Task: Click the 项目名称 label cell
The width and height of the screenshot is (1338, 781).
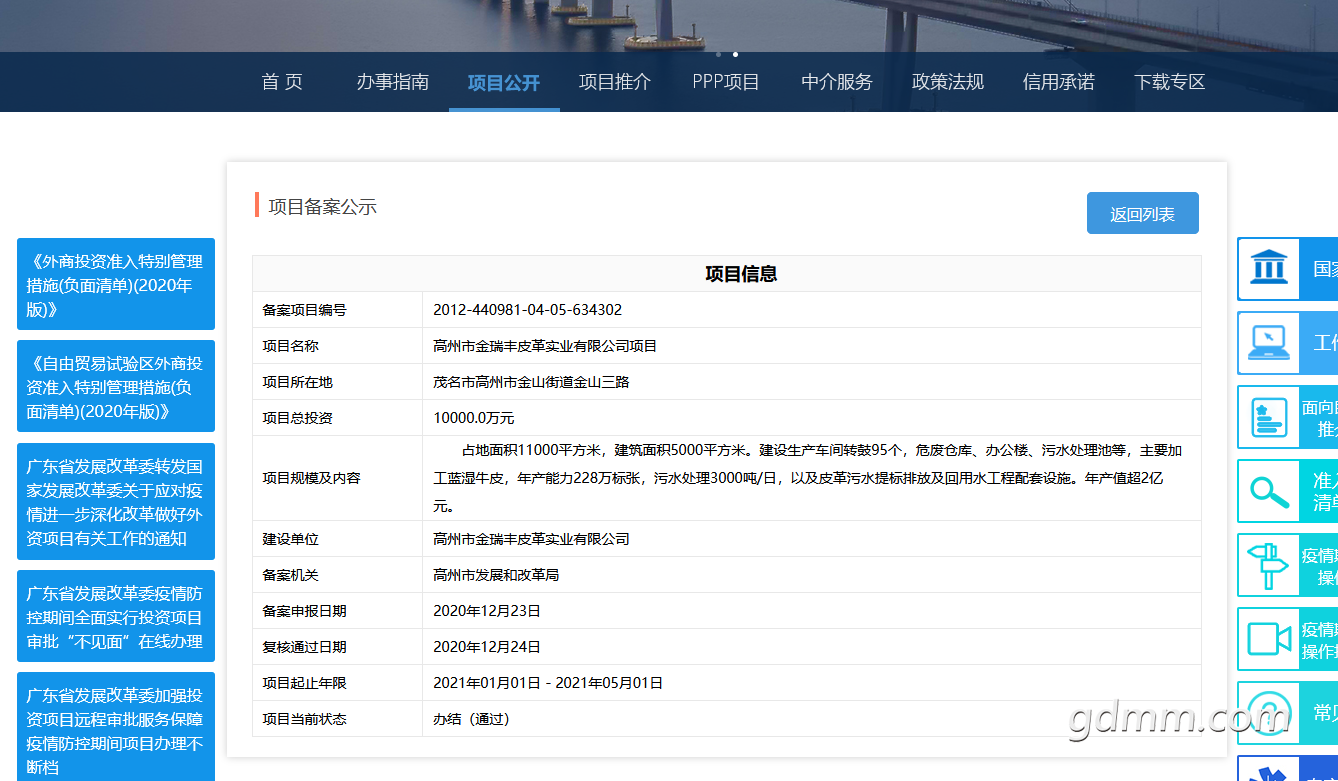Action: click(337, 346)
